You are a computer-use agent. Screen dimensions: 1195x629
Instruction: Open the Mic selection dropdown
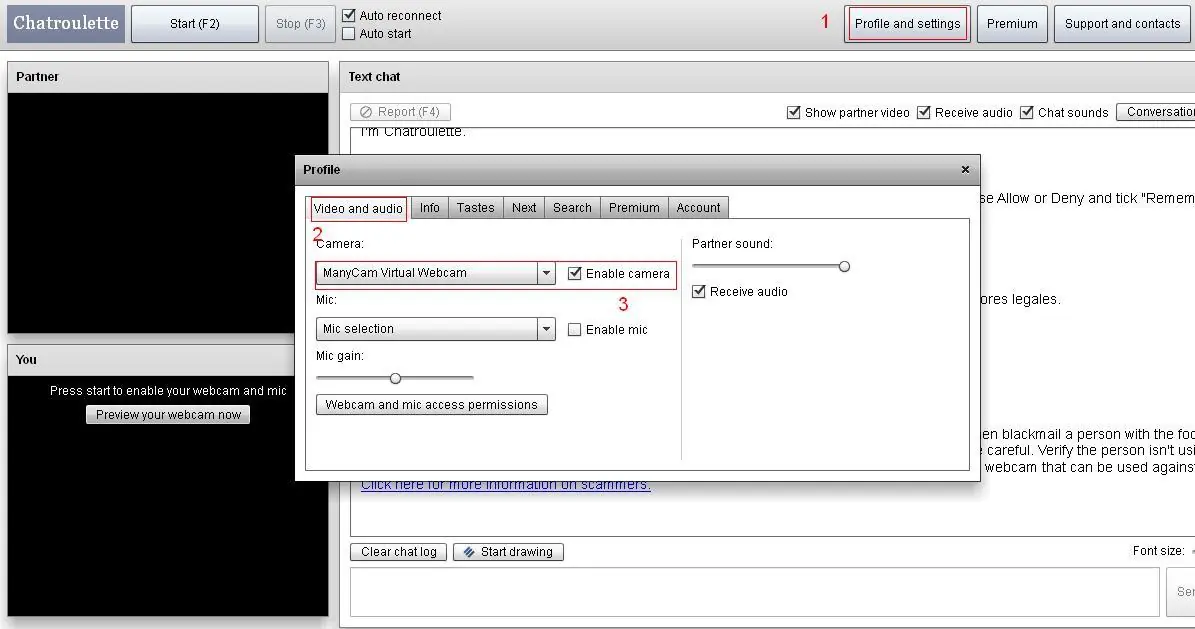coord(436,329)
